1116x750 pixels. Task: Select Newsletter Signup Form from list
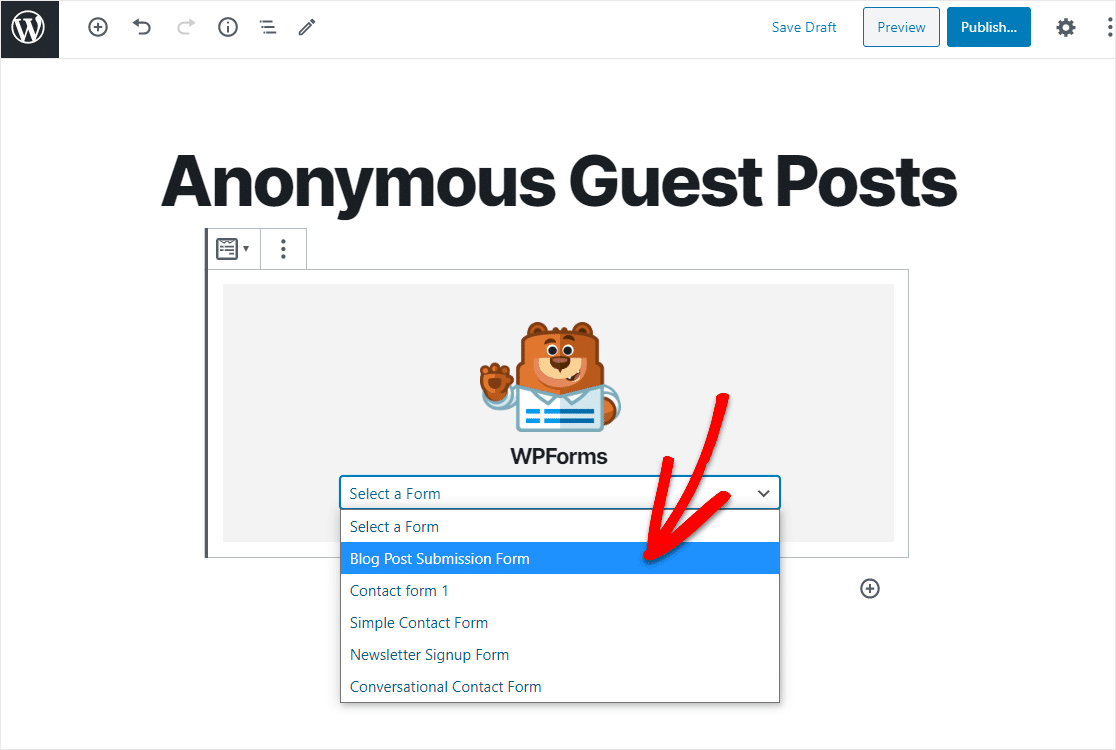tap(560, 655)
